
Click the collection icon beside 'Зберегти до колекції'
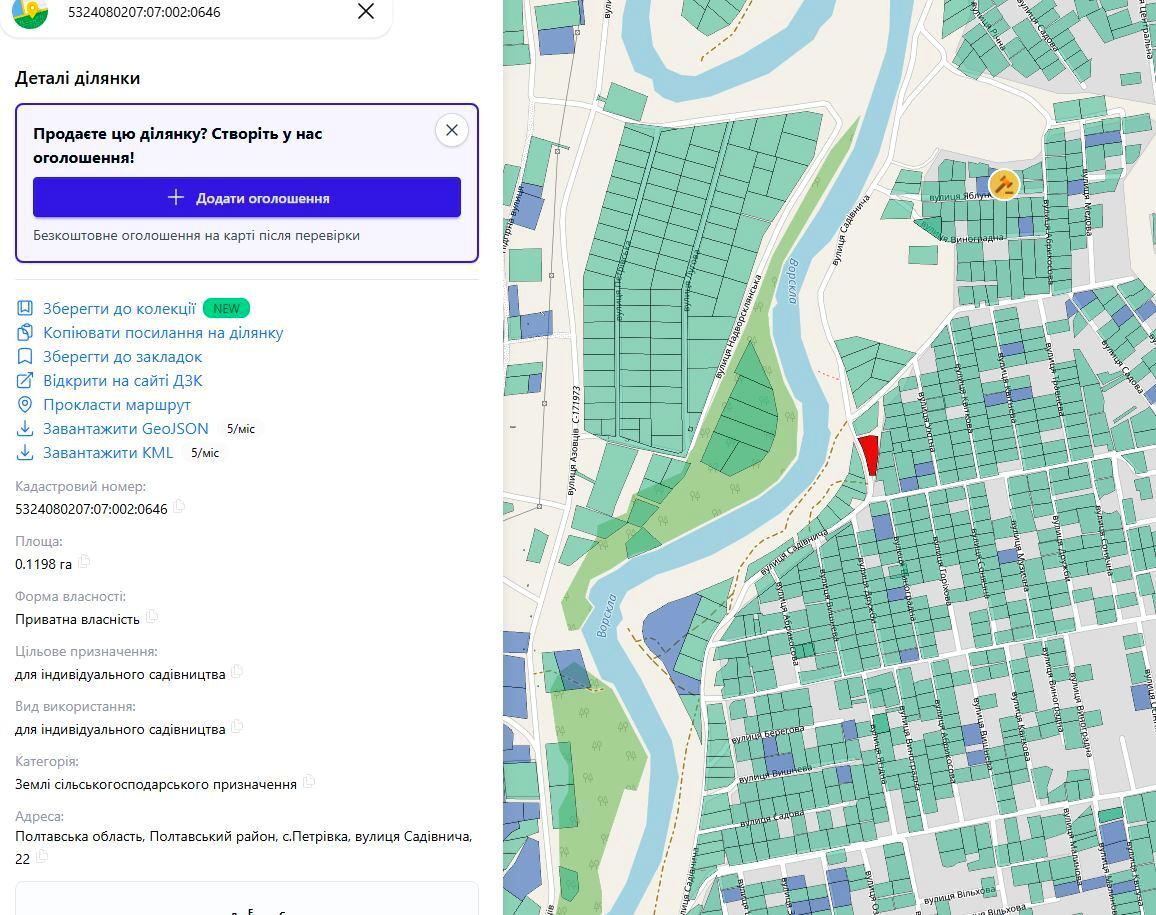point(25,308)
